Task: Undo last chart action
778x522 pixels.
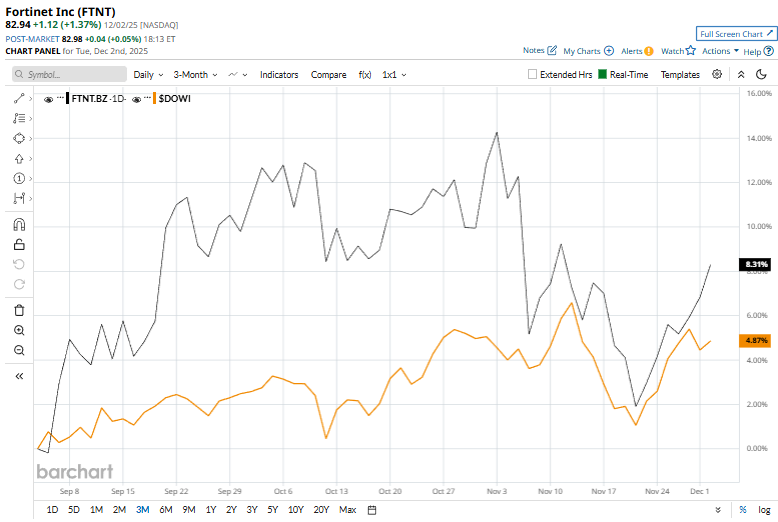Action: [19, 264]
